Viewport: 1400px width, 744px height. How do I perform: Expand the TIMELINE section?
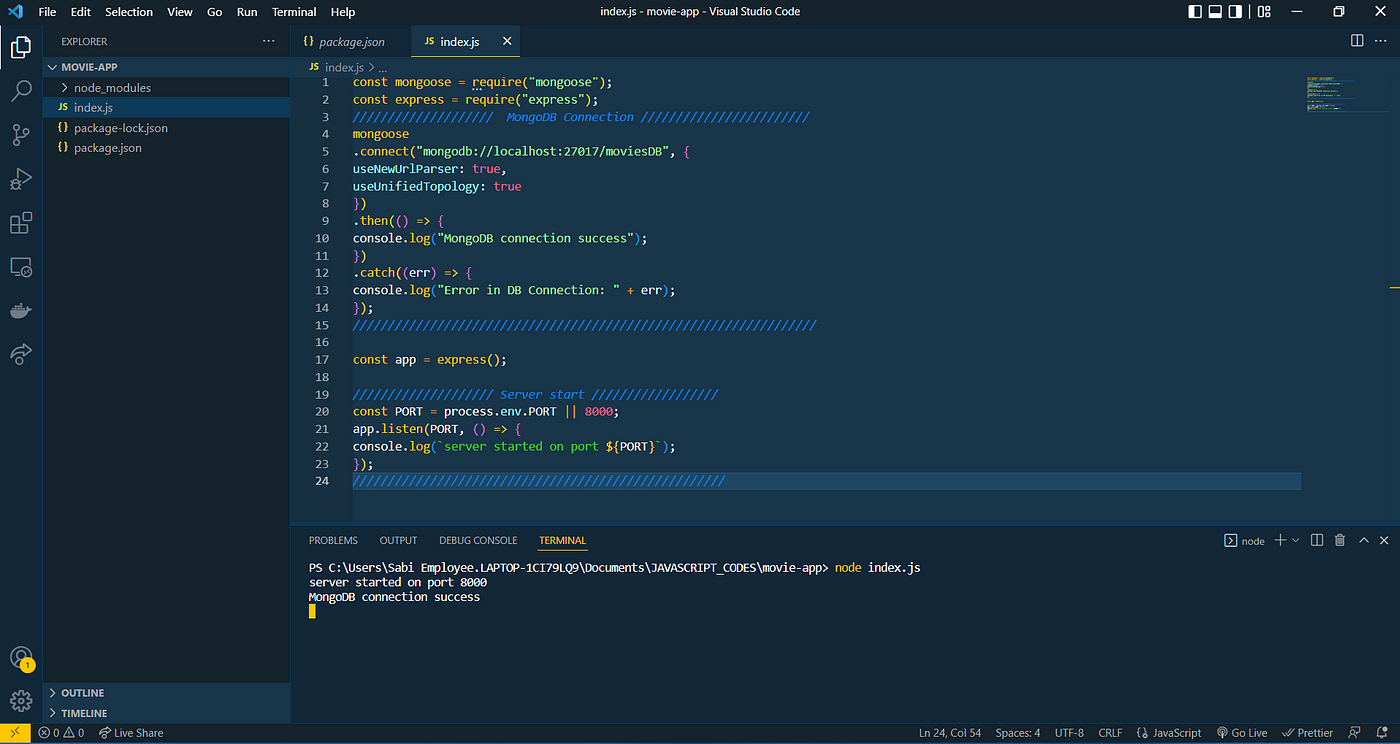tap(166, 713)
